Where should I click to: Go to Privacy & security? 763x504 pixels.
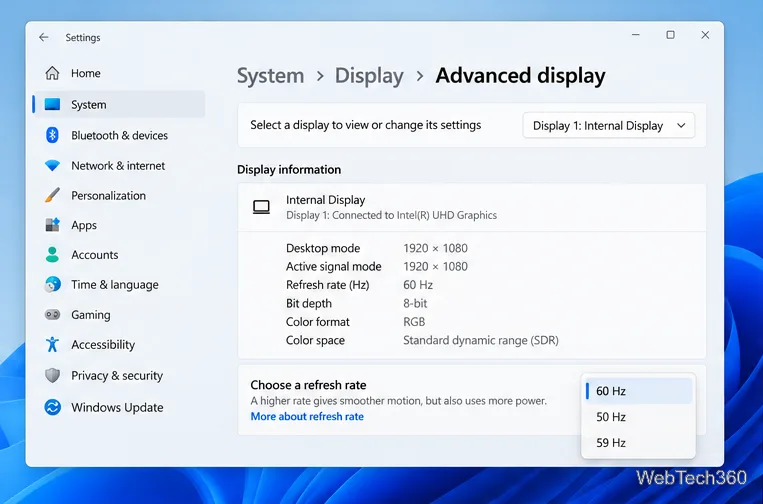119,375
